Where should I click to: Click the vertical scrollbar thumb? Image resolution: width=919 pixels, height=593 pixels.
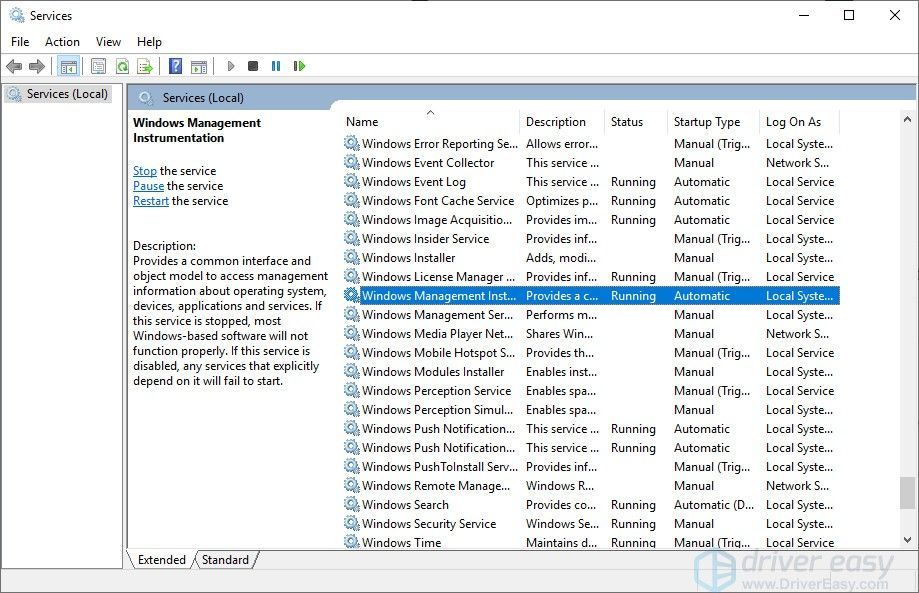pos(907,493)
